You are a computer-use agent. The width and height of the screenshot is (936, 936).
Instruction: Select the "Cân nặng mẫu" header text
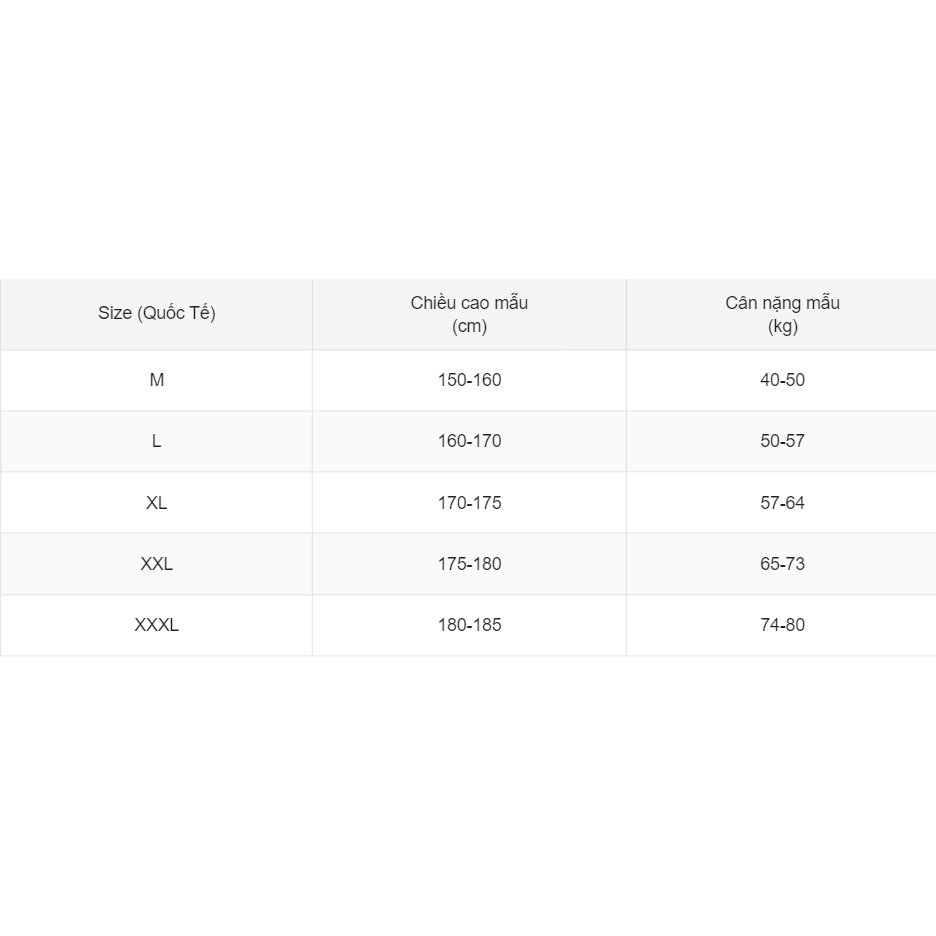pos(782,303)
